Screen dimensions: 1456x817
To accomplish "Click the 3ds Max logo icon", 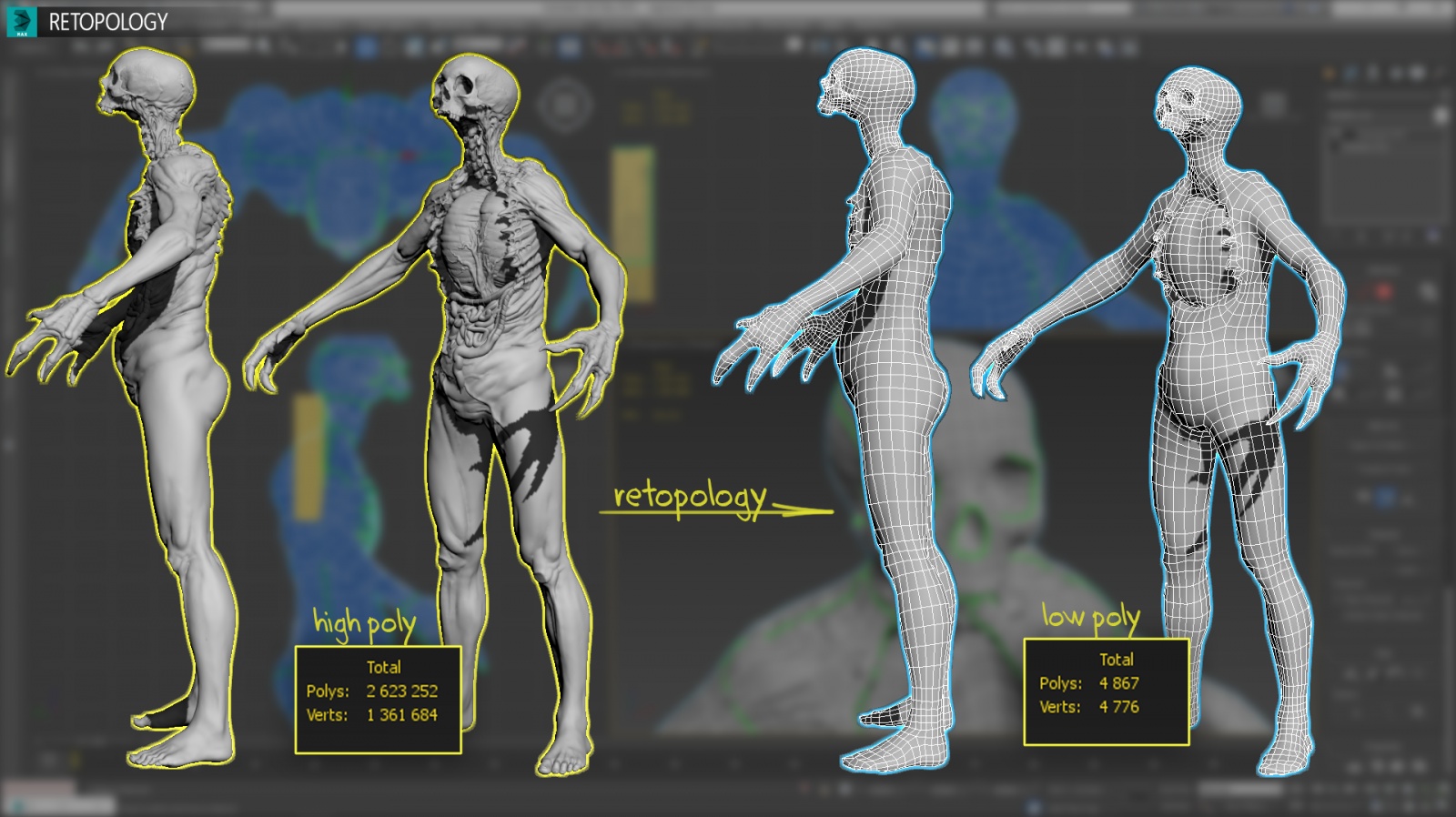I will (22, 21).
